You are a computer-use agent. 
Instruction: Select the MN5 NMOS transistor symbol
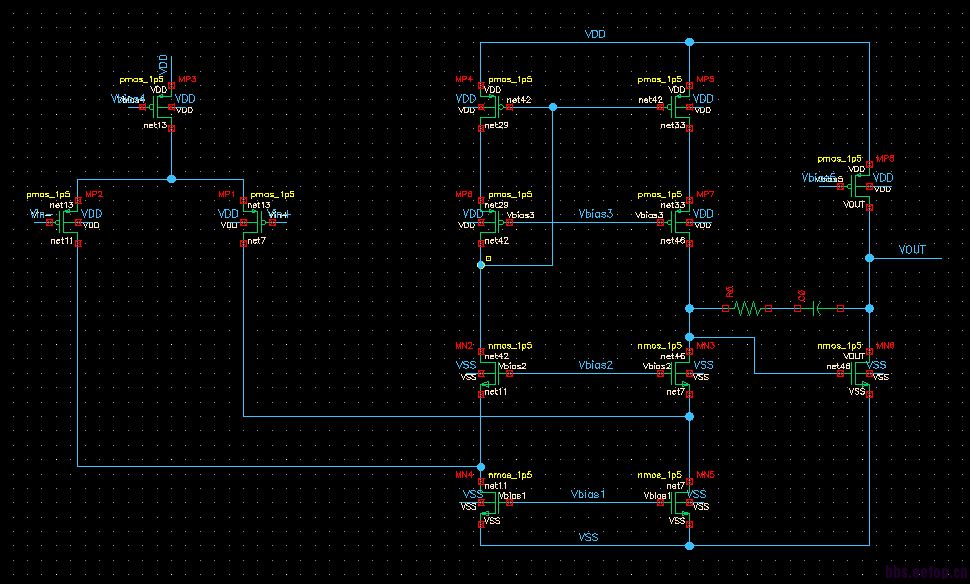coord(677,502)
